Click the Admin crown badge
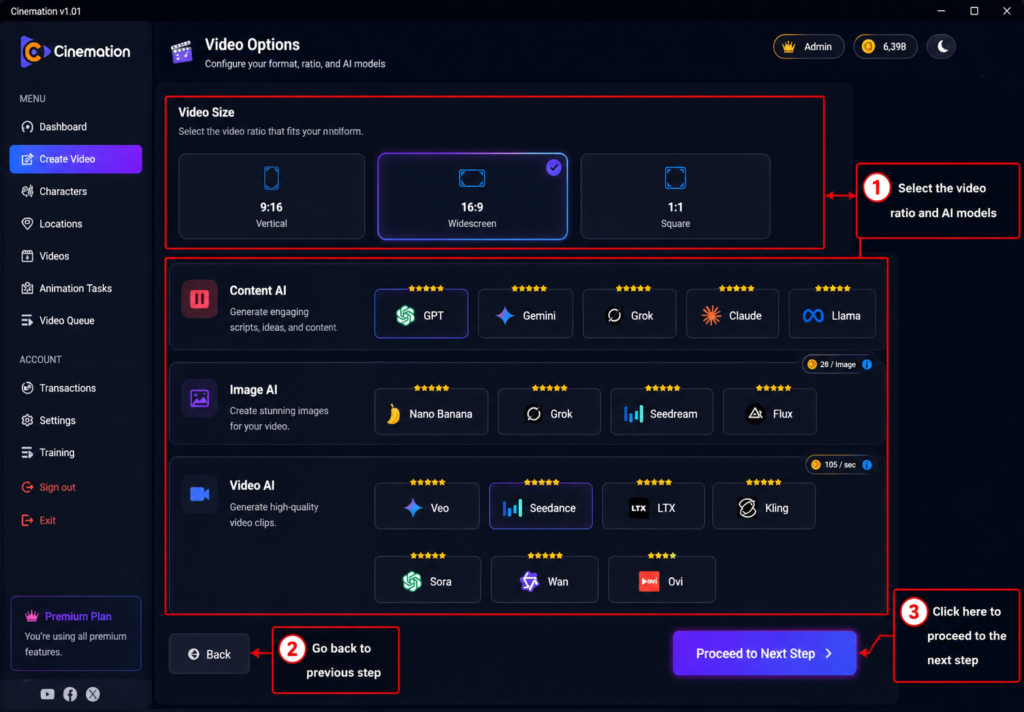 pyautogui.click(x=808, y=47)
